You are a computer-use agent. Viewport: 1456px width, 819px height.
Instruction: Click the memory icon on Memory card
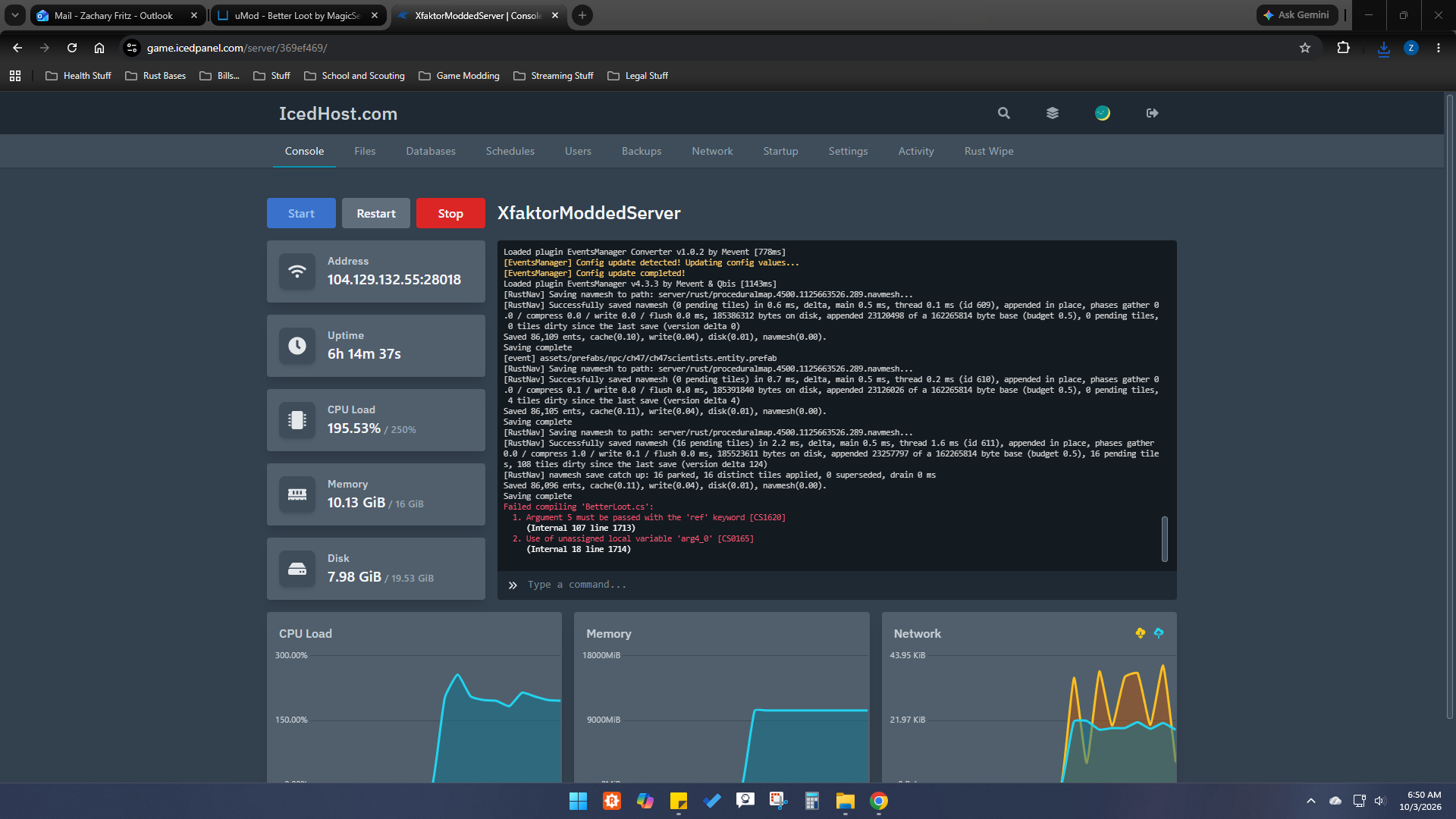tap(297, 494)
